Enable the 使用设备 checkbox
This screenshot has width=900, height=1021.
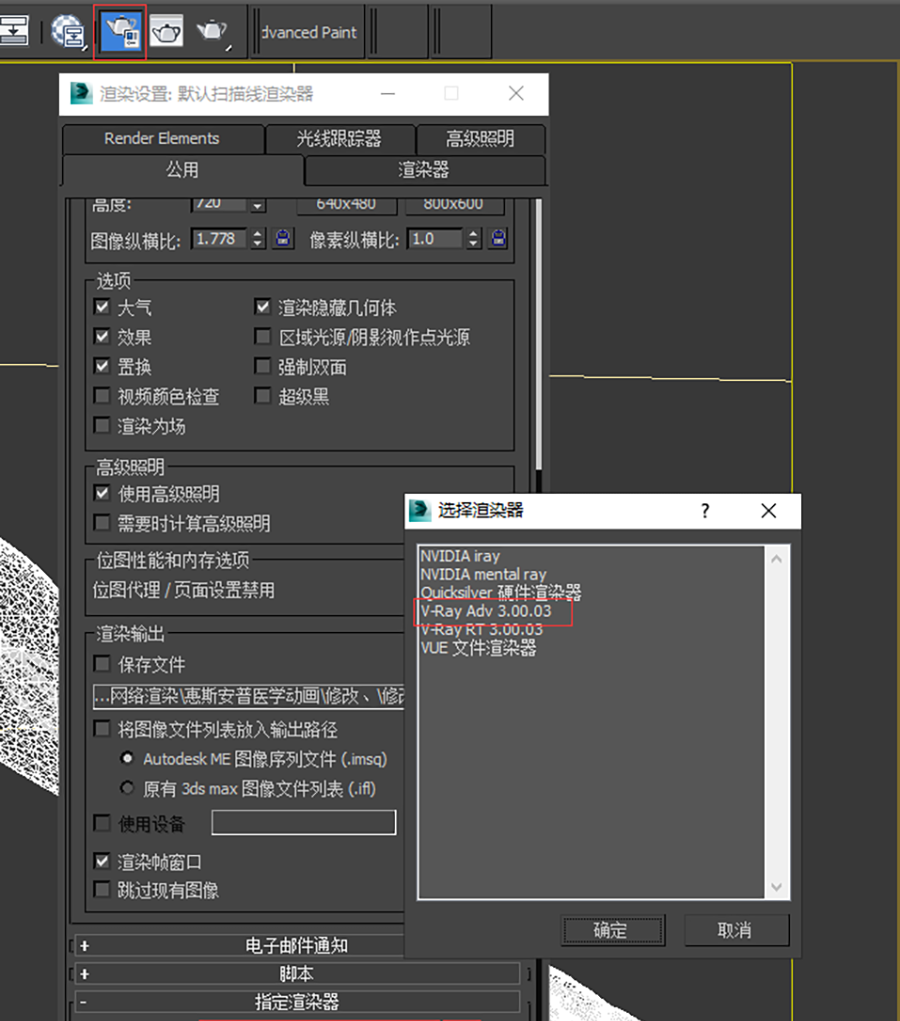click(102, 823)
